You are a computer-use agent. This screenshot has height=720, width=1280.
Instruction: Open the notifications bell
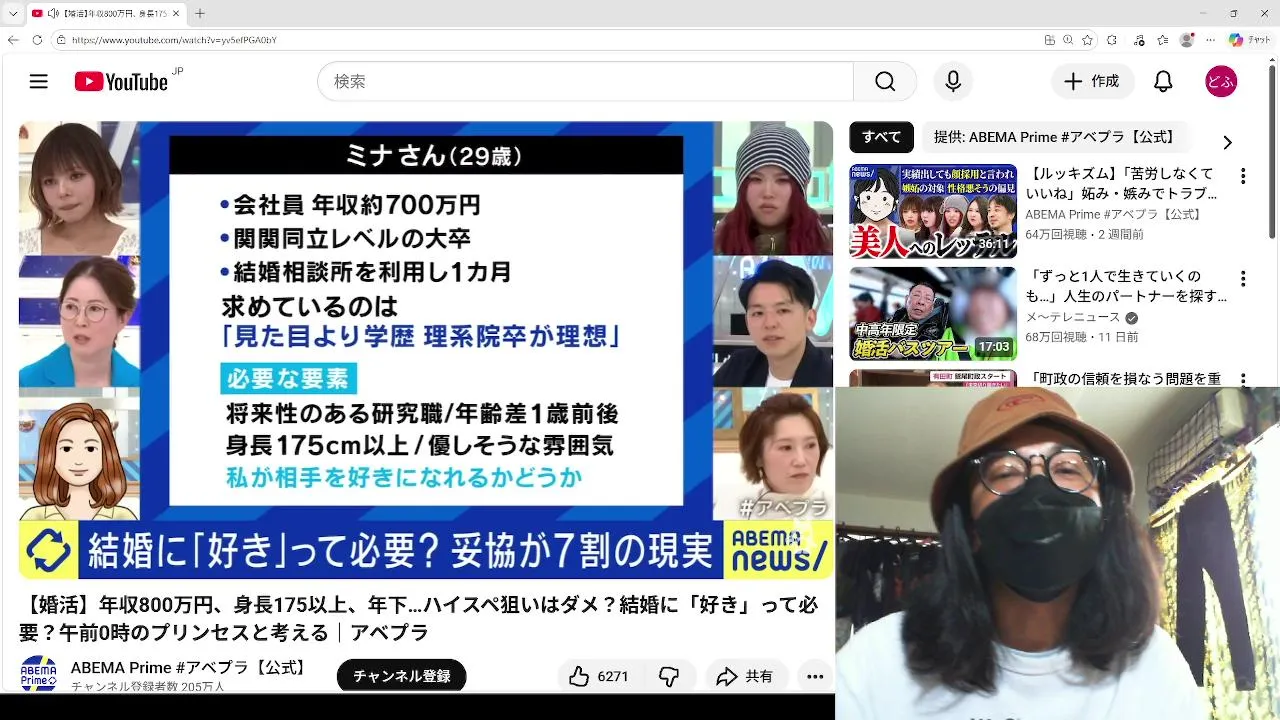(1163, 81)
